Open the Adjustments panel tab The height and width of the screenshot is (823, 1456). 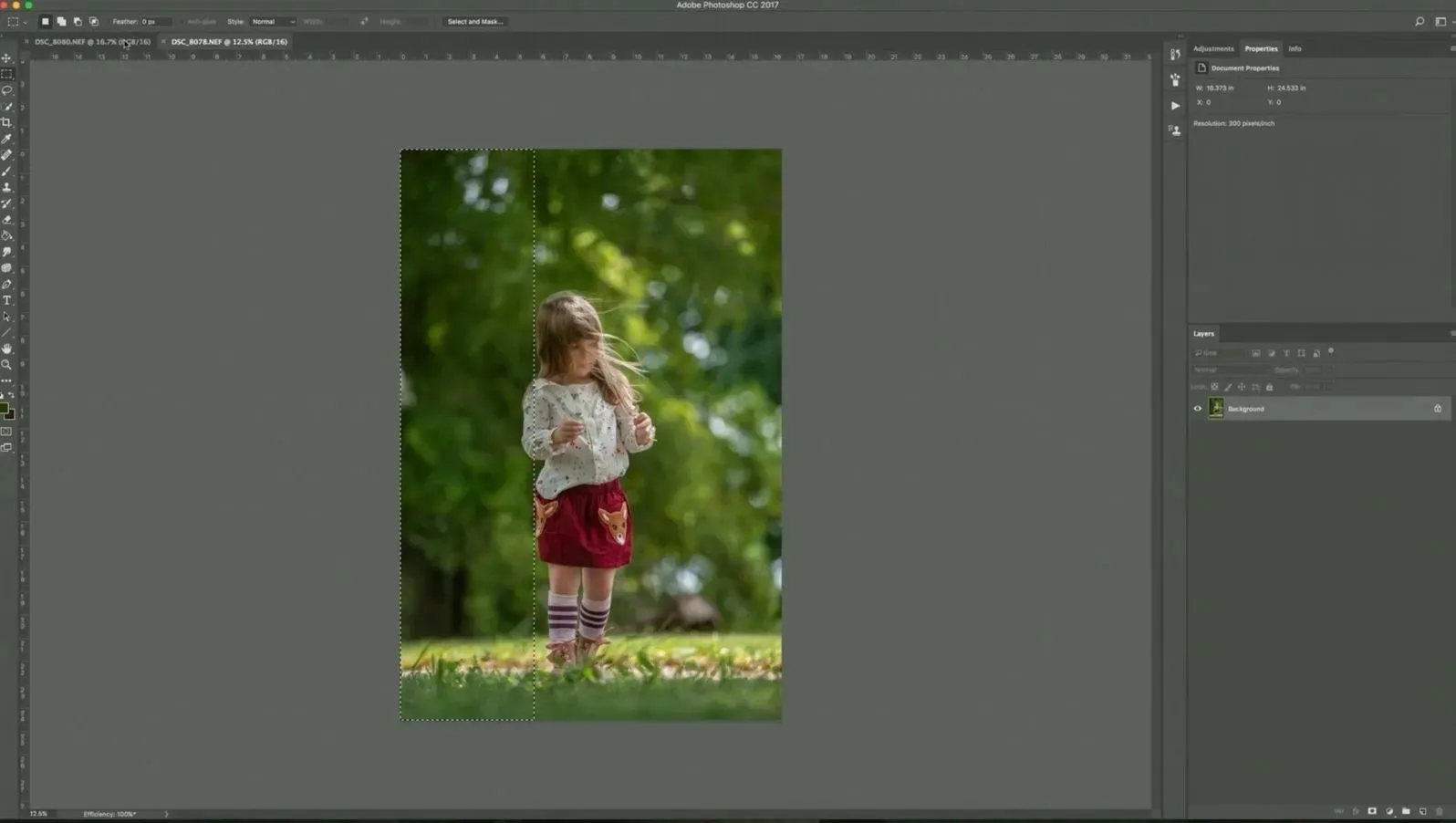coord(1212,49)
